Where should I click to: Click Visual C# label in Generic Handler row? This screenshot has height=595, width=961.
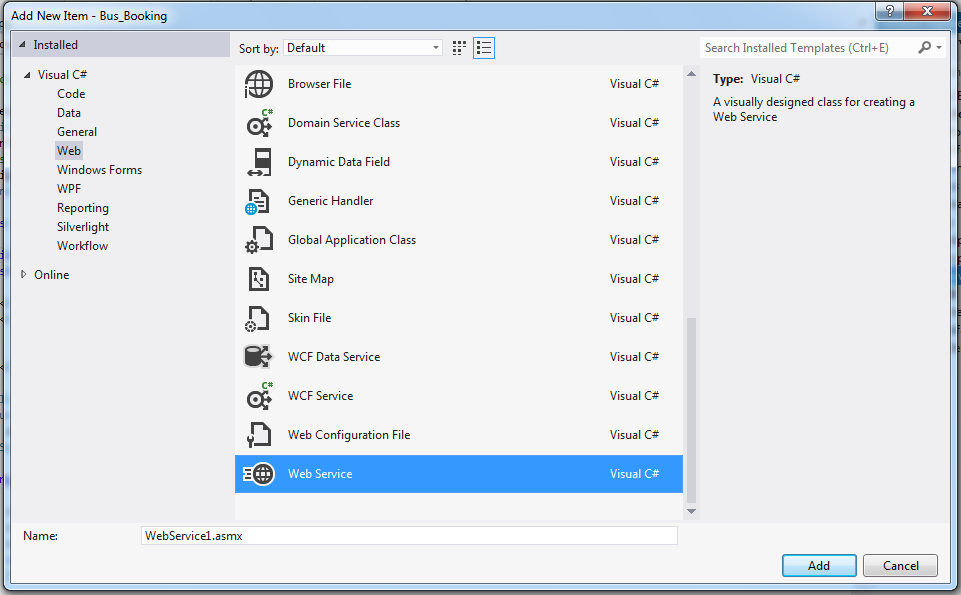point(634,201)
